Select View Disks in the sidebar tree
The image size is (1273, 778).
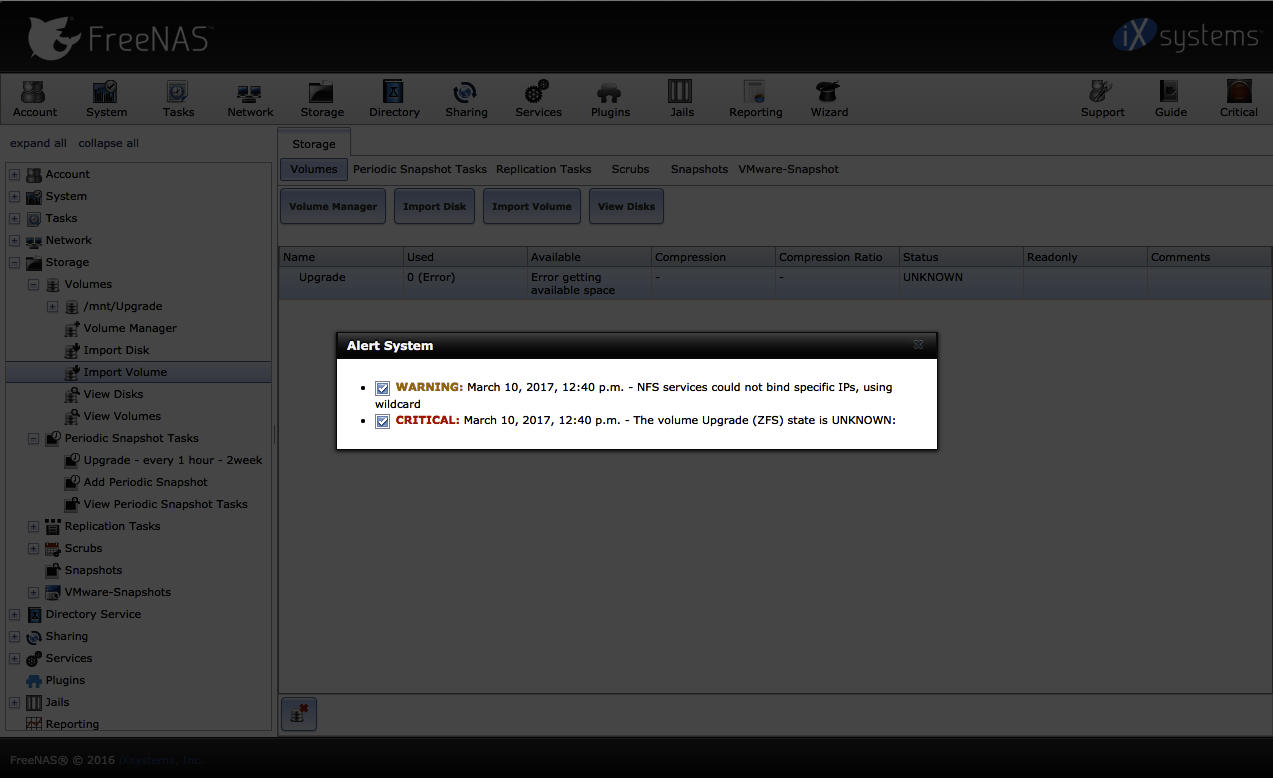[x=113, y=394]
